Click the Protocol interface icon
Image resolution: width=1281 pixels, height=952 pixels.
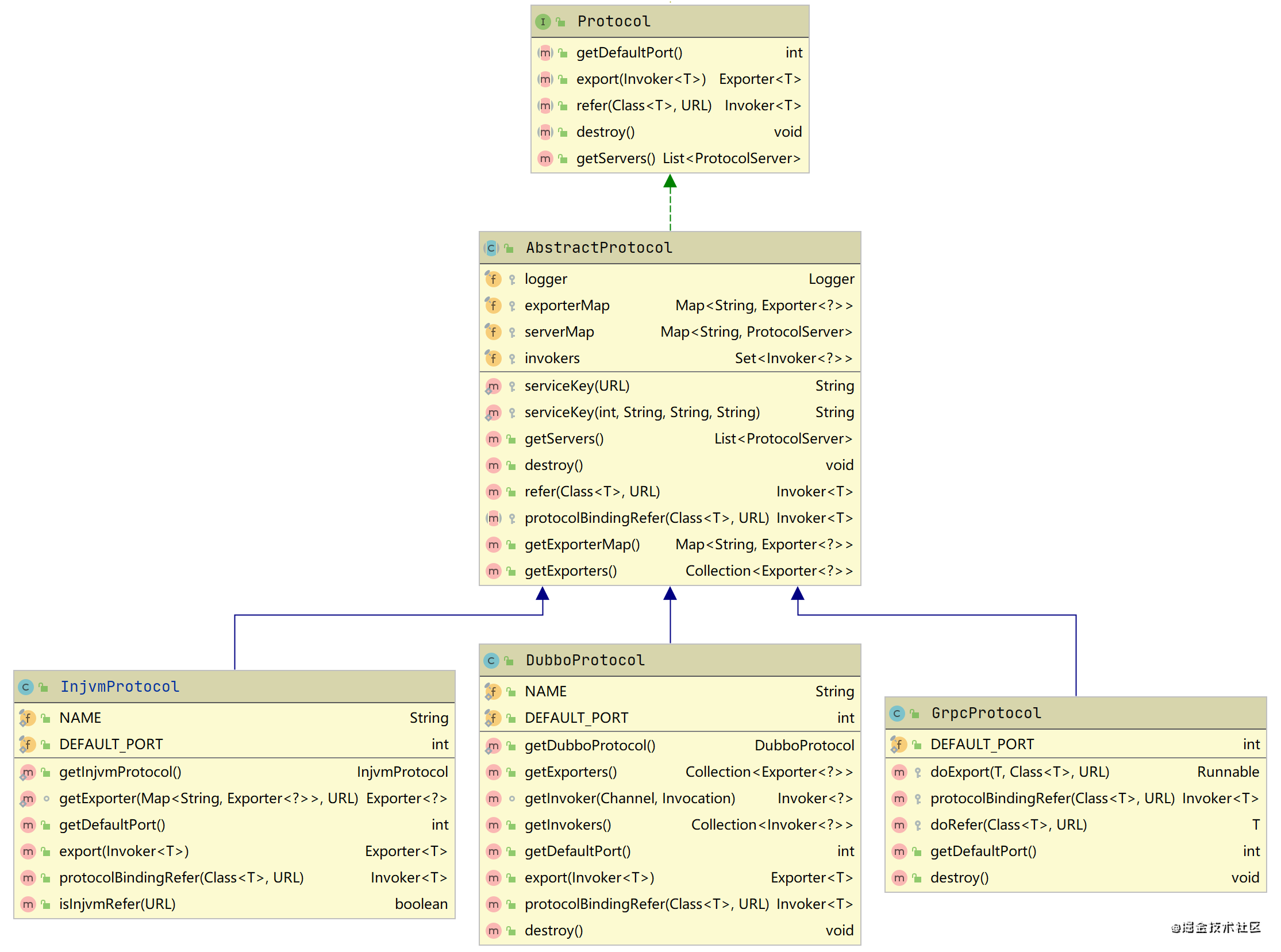(543, 22)
